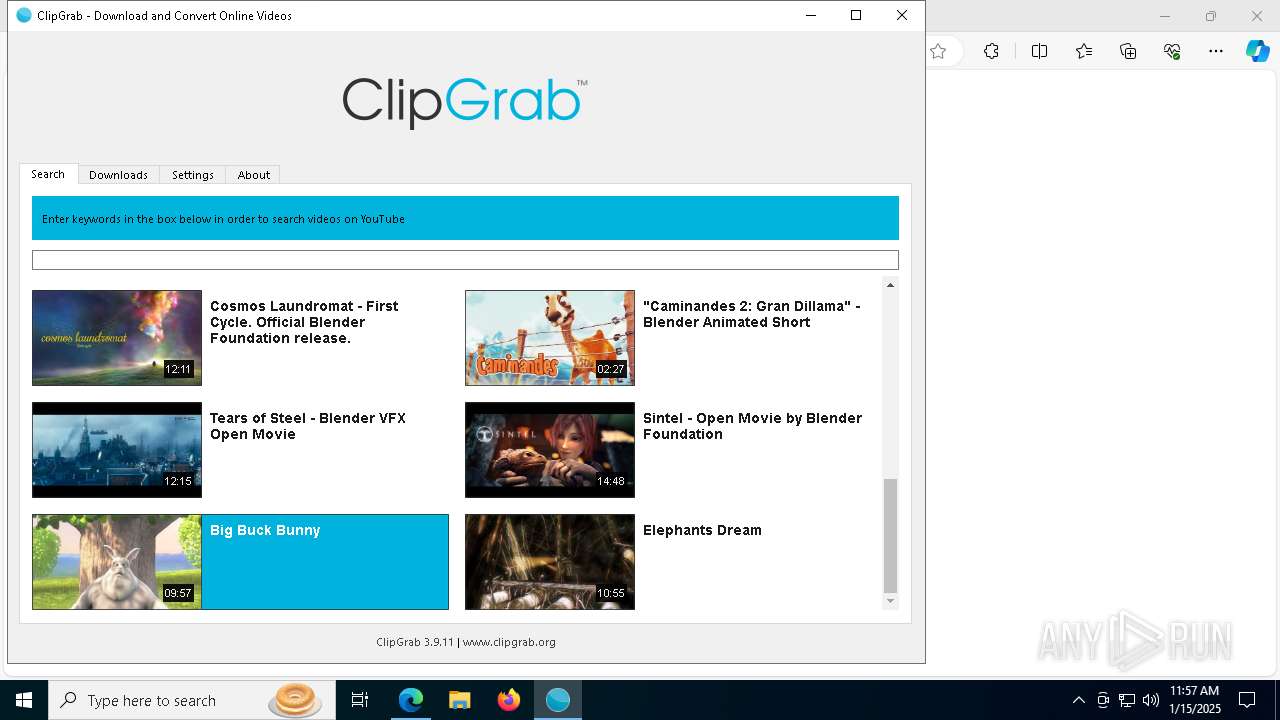This screenshot has width=1280, height=720.
Task: Maximize the ClipGrab window
Action: 856,15
